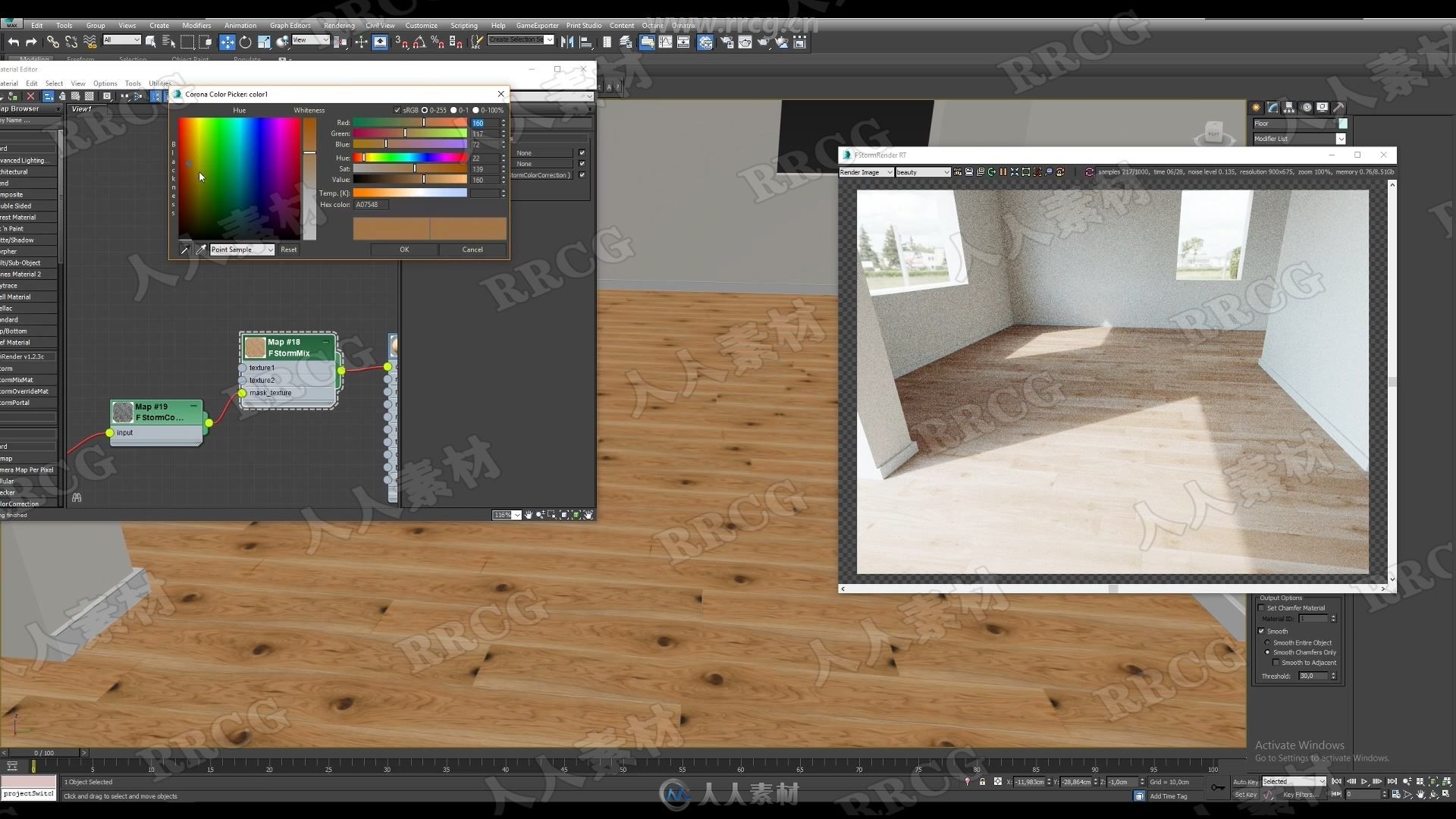Viewport: 1456px width, 819px height.
Task: Click the Play Animation button
Action: tap(1364, 782)
